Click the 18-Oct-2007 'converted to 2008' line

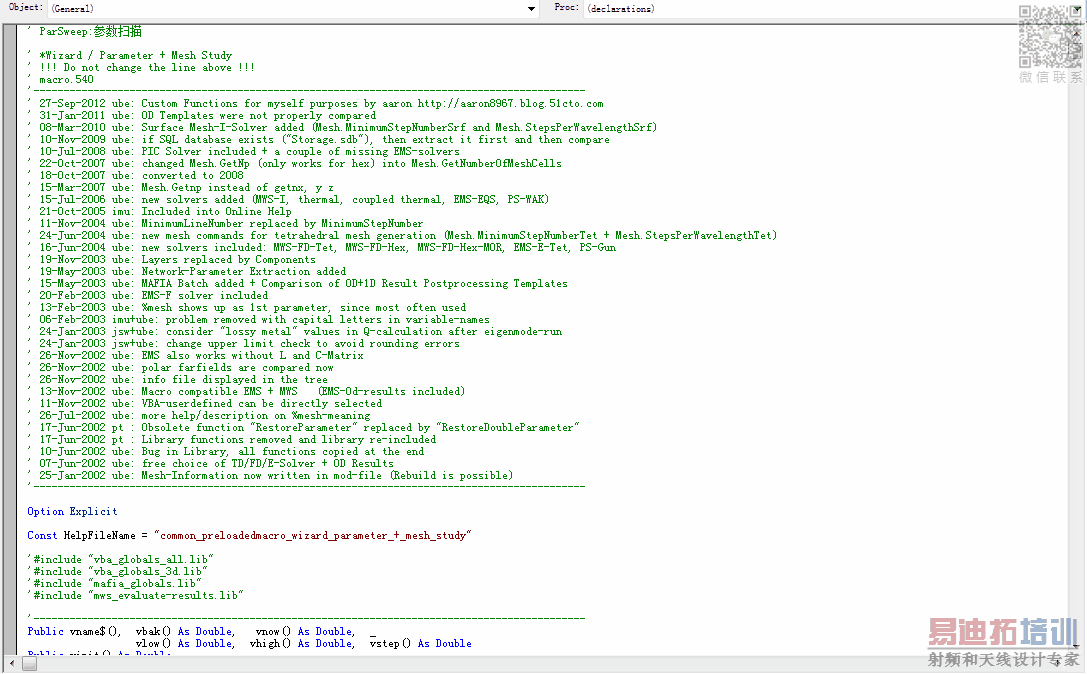[x=136, y=175]
